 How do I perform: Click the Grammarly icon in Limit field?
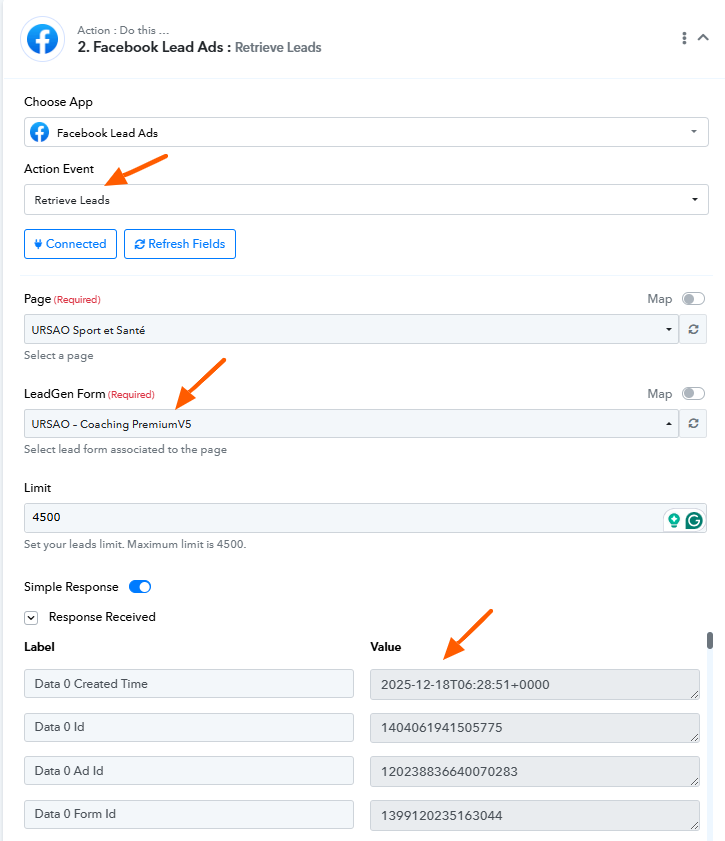coord(693,520)
